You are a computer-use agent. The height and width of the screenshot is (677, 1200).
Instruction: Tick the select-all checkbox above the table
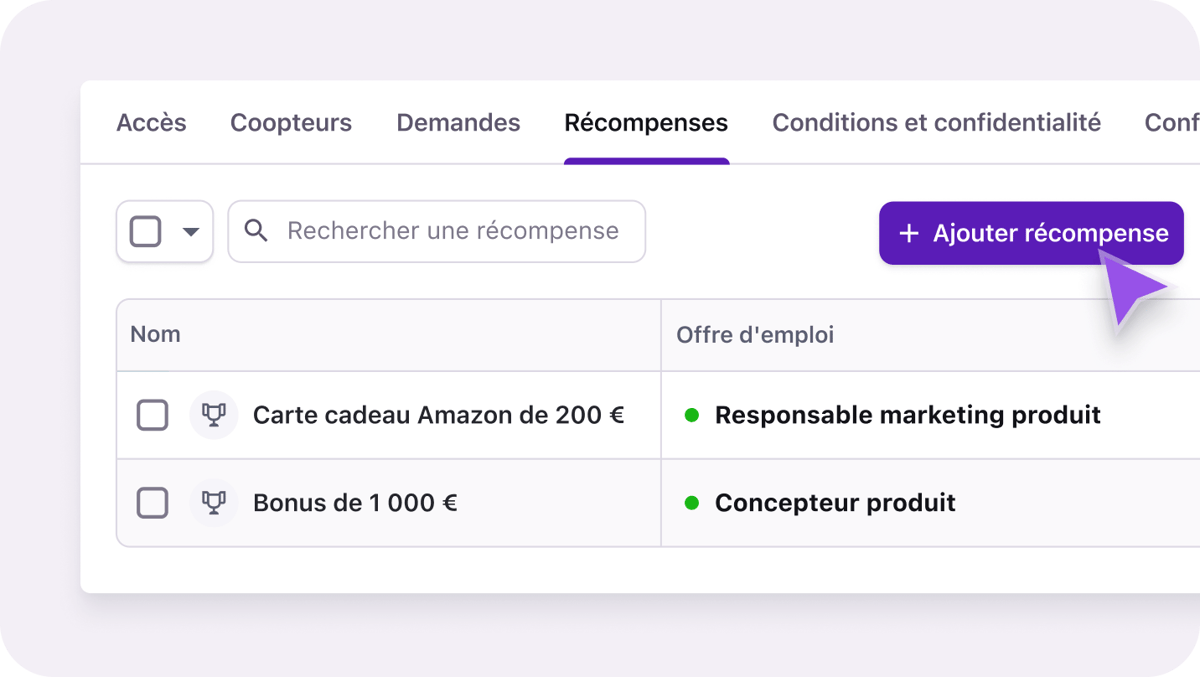[146, 232]
